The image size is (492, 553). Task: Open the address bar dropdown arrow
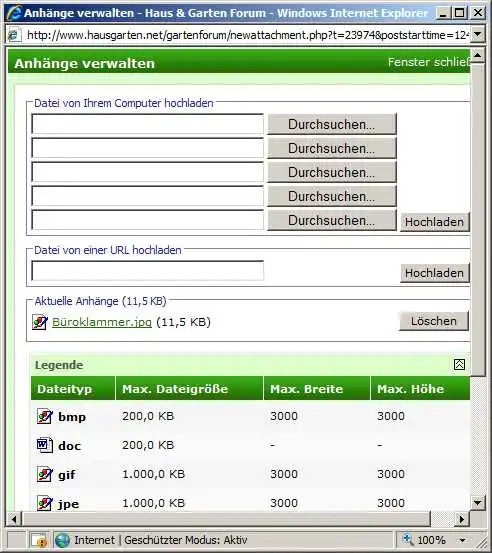coord(478,34)
